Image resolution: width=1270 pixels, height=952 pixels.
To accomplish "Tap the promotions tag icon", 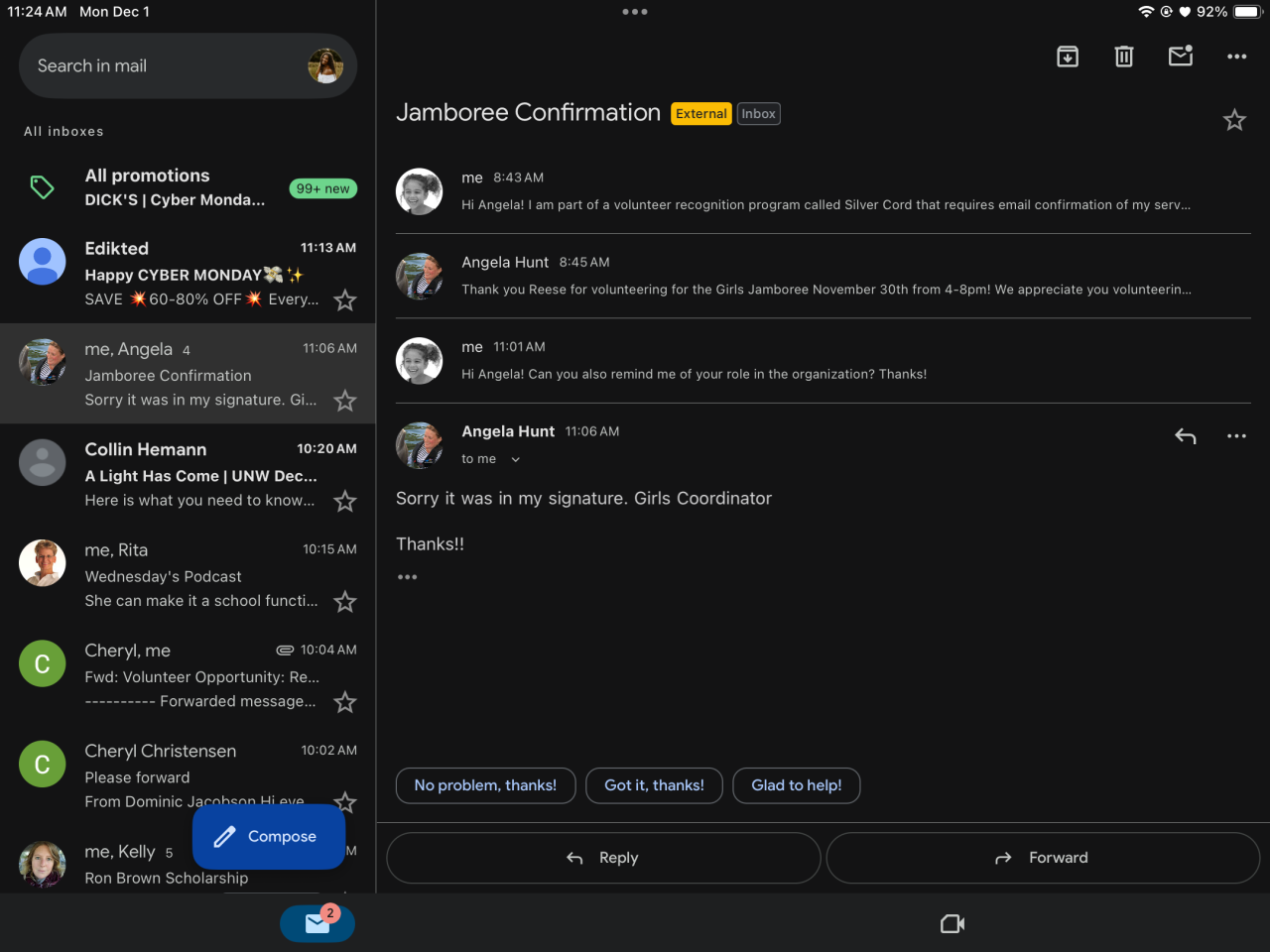I will pyautogui.click(x=42, y=187).
